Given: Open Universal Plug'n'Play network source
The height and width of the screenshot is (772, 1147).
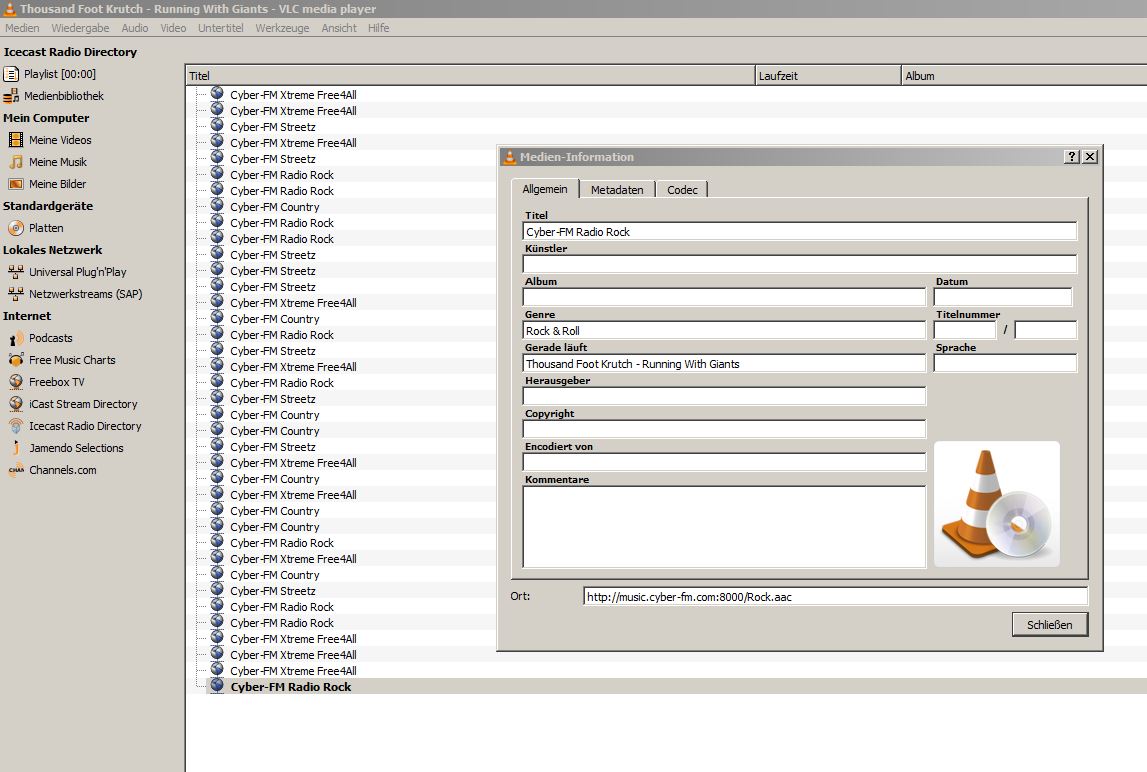Looking at the screenshot, I should [77, 272].
